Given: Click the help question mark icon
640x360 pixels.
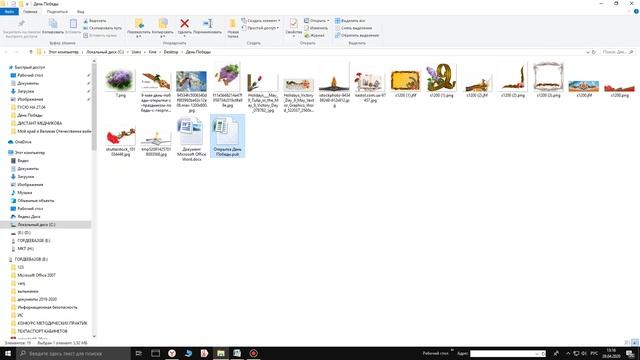Looking at the screenshot, I should [x=636, y=11].
